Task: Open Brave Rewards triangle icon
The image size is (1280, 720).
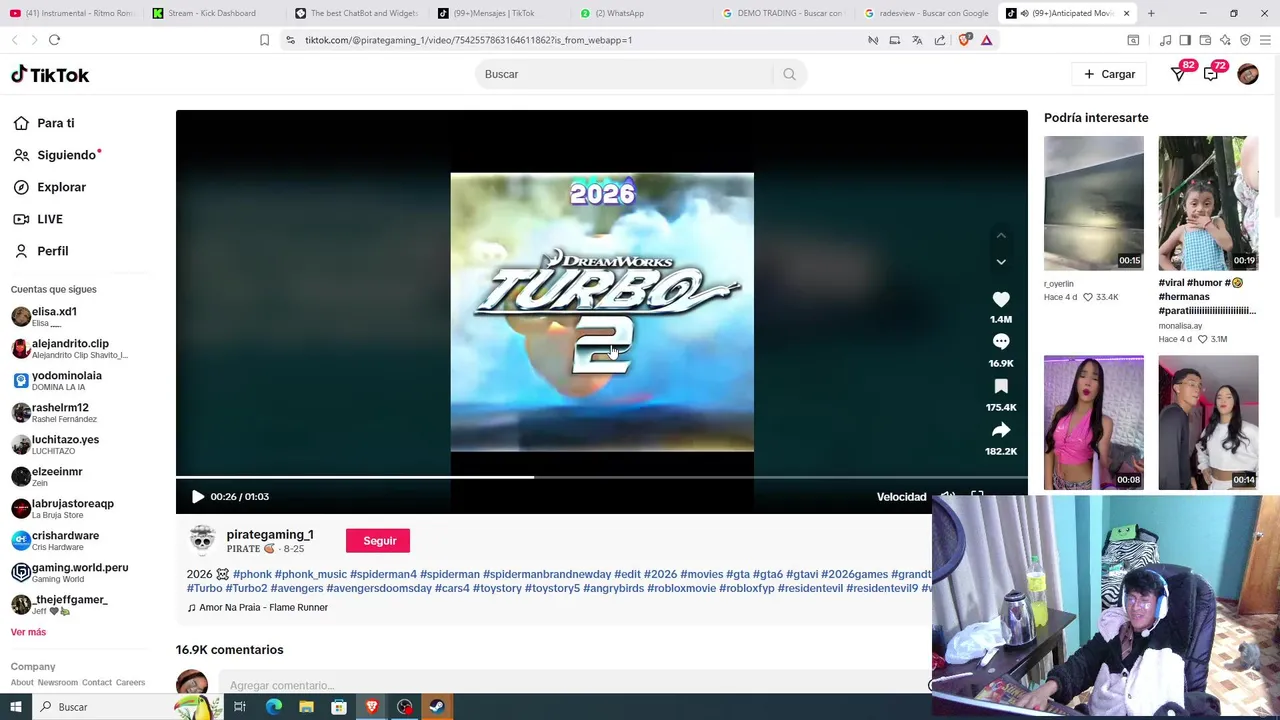Action: point(986,40)
